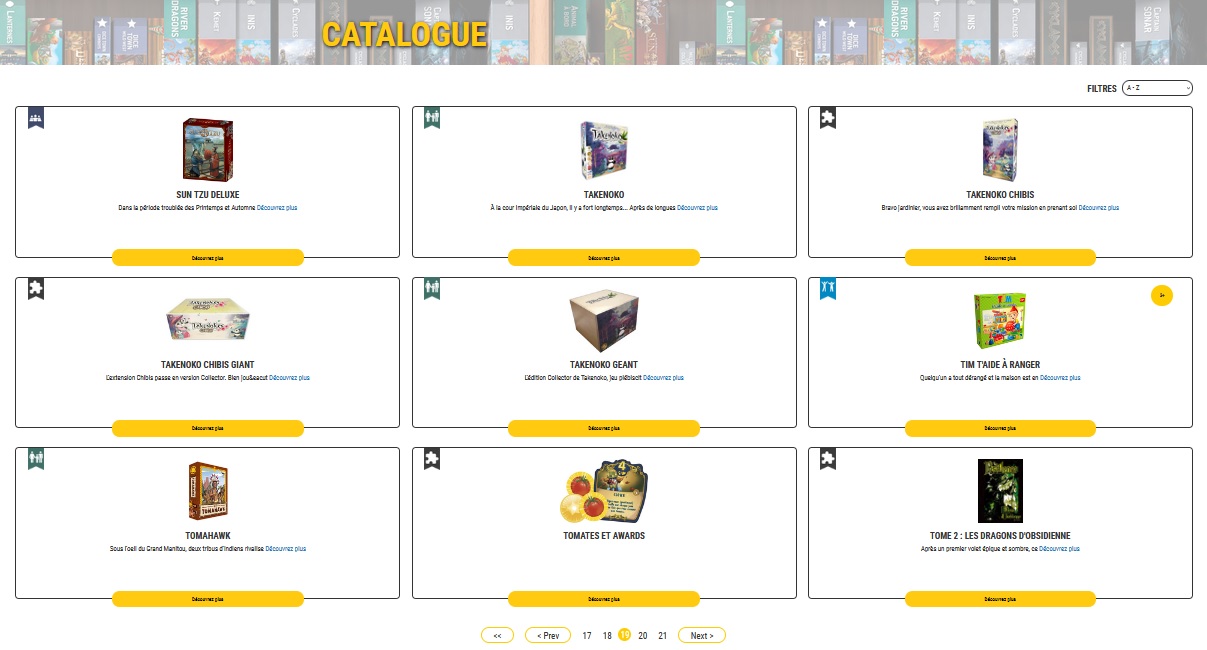Screen dimensions: 1207x650
Task: Click the puzzle-piece icon on Tome 2 Dragons d'Obsidienne card
Action: [828, 458]
